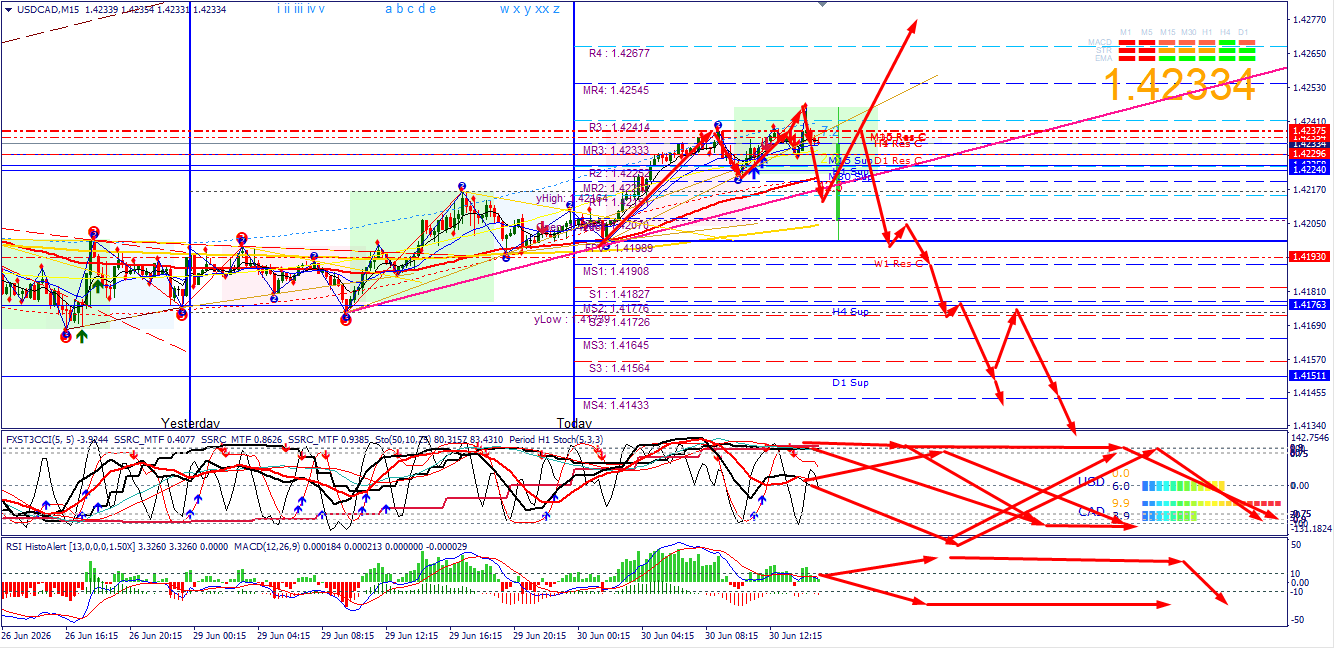Image resolution: width=1334 pixels, height=649 pixels.
Task: Click the 1.41930 red price tag on axis
Action: 1309,257
